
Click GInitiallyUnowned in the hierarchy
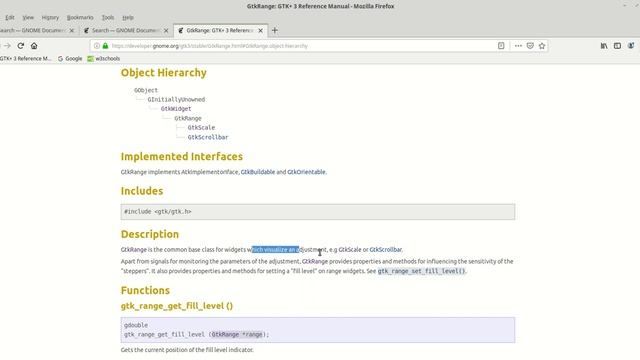point(176,100)
